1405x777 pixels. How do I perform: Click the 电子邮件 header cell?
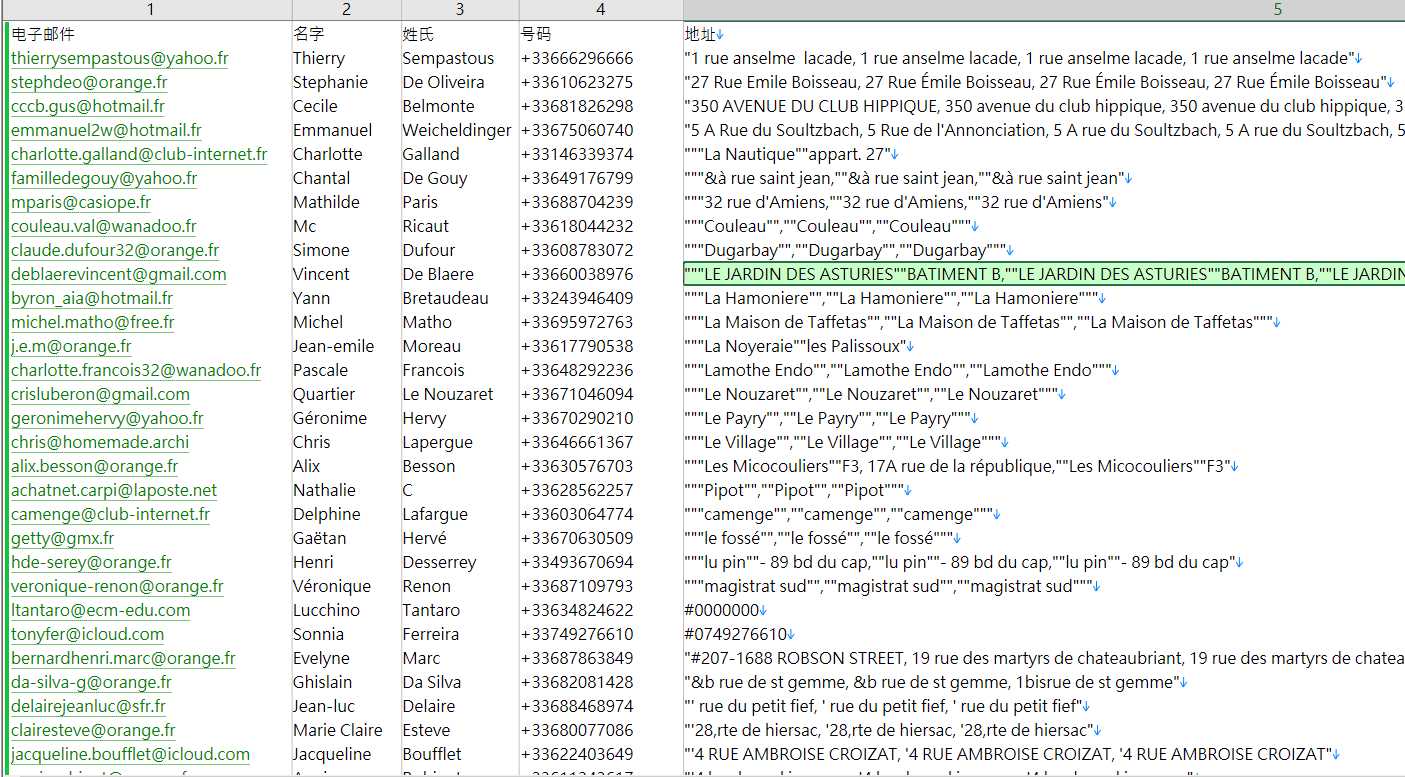coord(43,34)
